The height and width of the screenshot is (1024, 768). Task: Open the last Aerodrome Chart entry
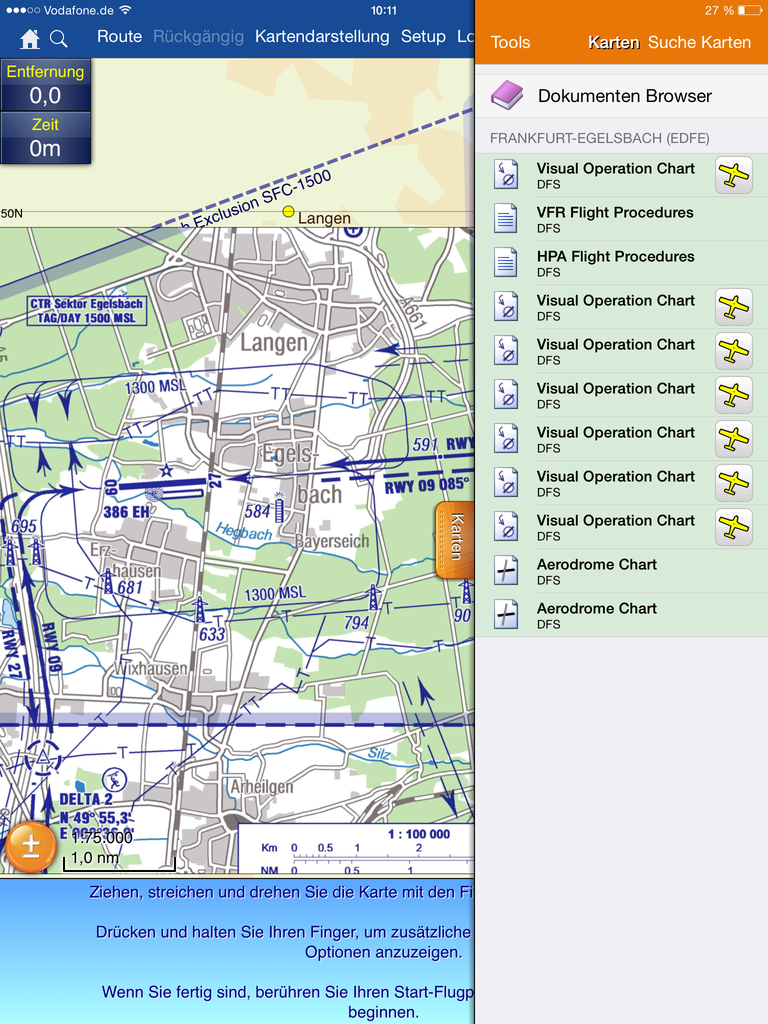click(x=596, y=615)
